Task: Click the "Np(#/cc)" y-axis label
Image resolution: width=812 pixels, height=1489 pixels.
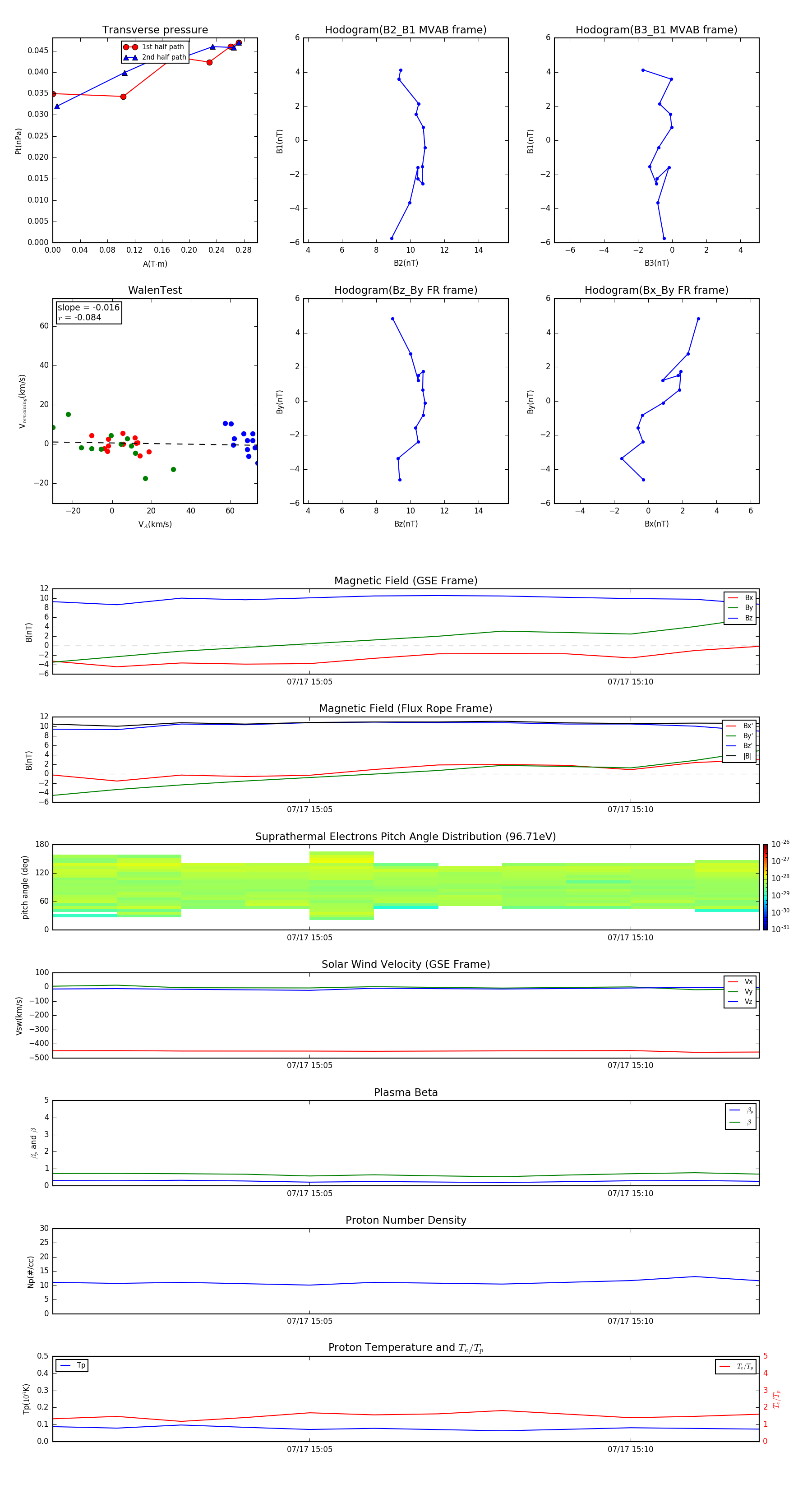Action: point(31,1271)
